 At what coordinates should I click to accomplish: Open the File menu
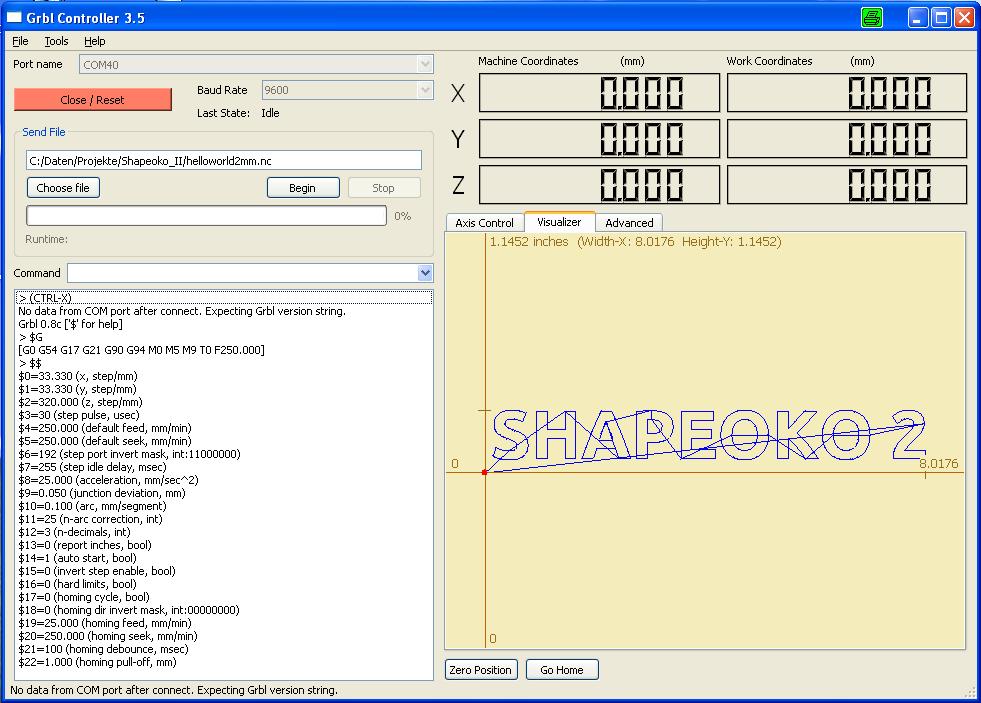(x=20, y=41)
